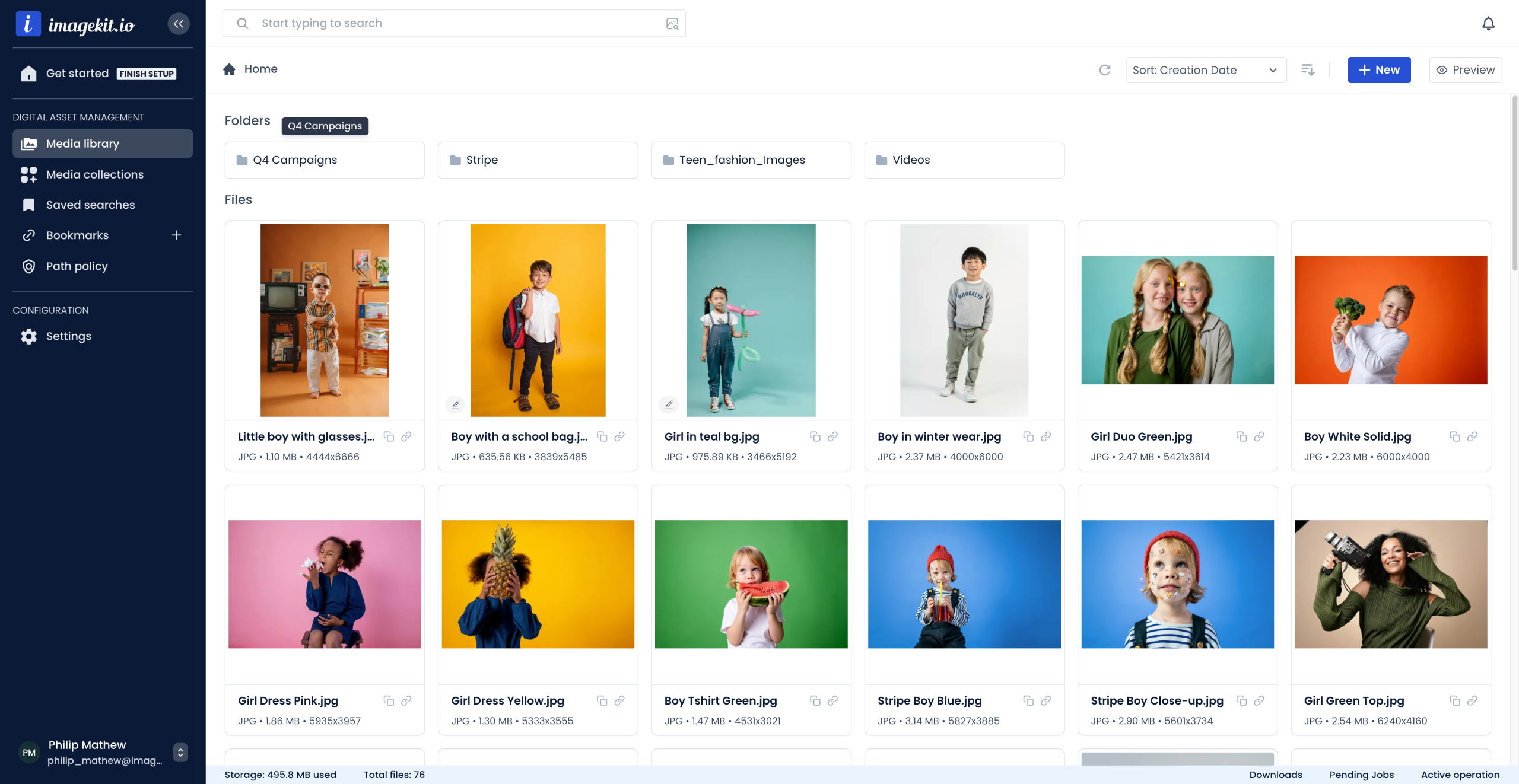The width and height of the screenshot is (1519, 784).
Task: Open Girl Duo Green.jpg thumbnail
Action: coord(1177,320)
